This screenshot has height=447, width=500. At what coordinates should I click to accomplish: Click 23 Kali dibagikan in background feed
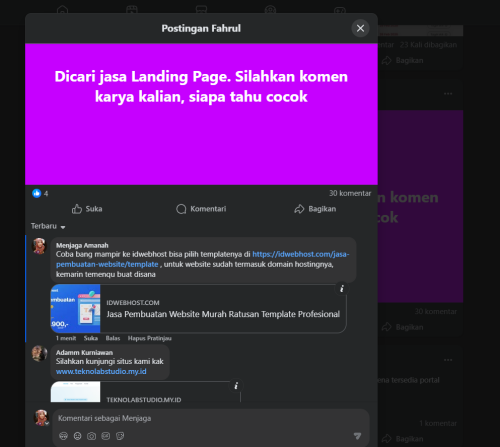pos(428,45)
